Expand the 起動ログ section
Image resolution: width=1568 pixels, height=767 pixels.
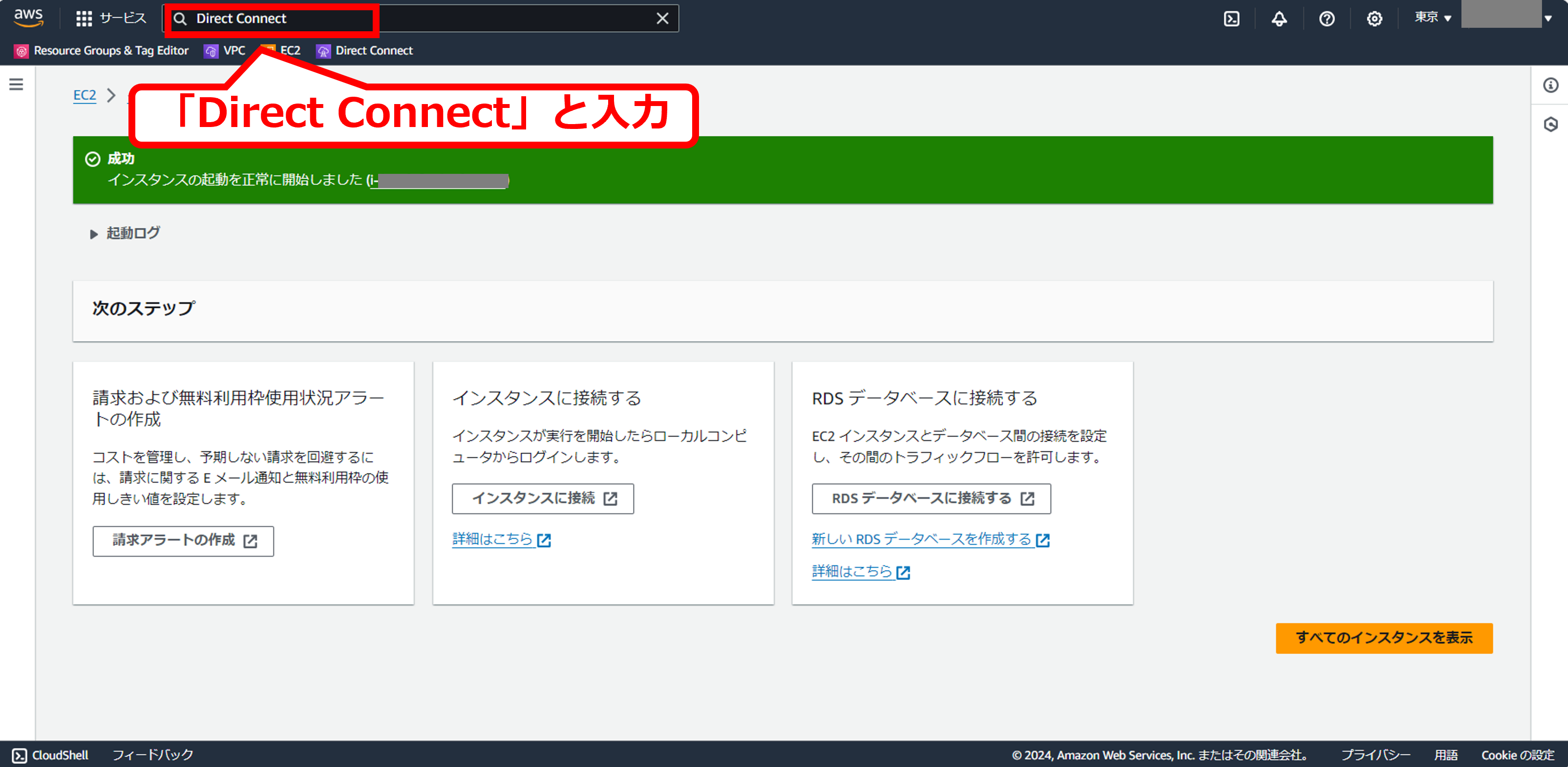point(94,234)
